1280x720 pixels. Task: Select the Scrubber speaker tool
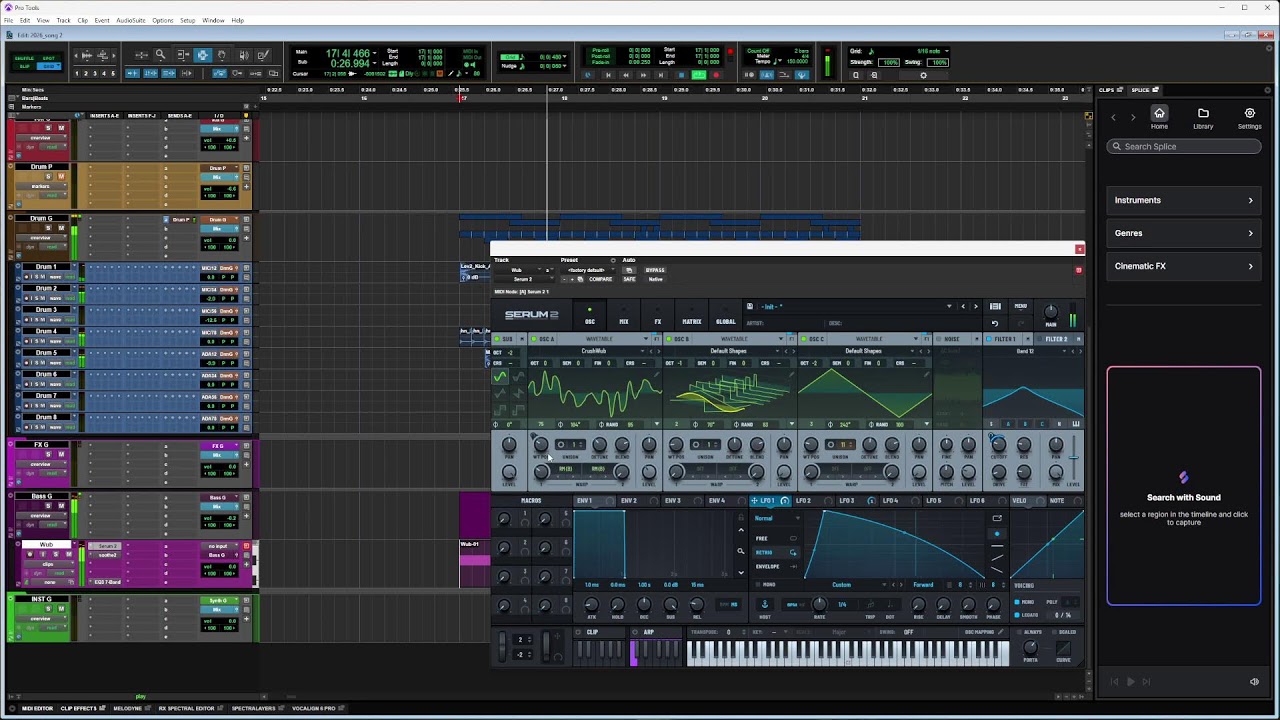(x=243, y=55)
